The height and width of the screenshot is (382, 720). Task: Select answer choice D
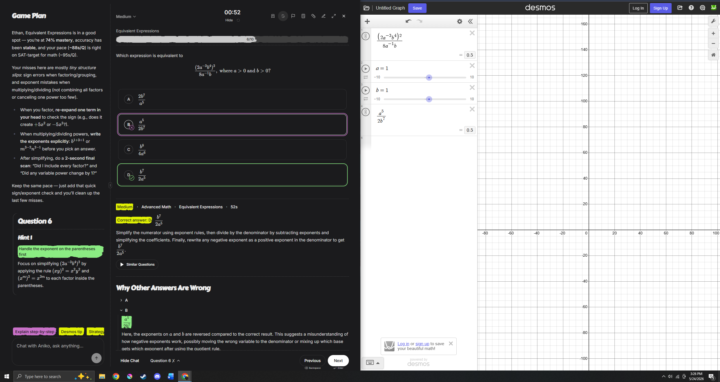click(232, 175)
